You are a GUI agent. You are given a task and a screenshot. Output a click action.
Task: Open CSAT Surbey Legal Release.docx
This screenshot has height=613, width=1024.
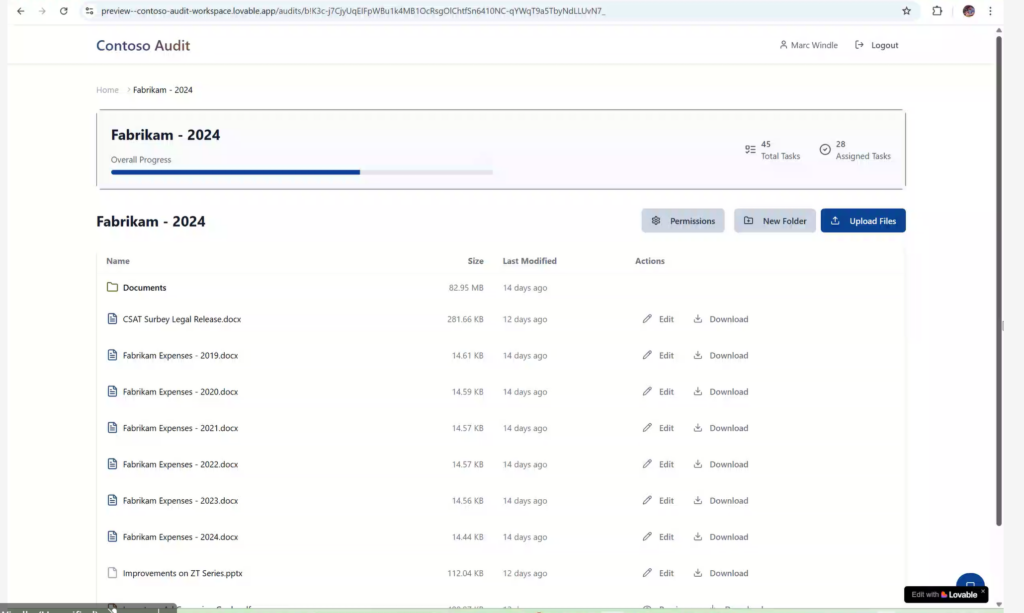182,319
